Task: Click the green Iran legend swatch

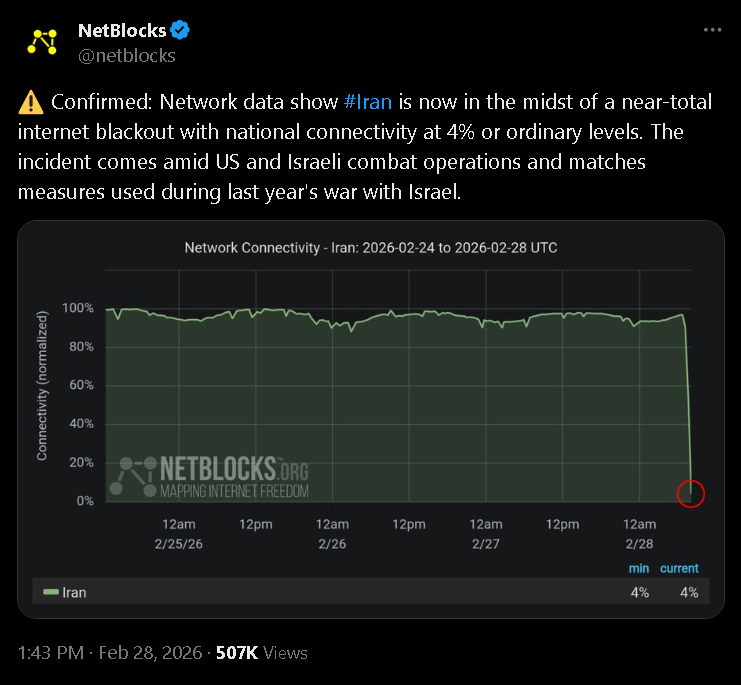Action: tap(50, 593)
